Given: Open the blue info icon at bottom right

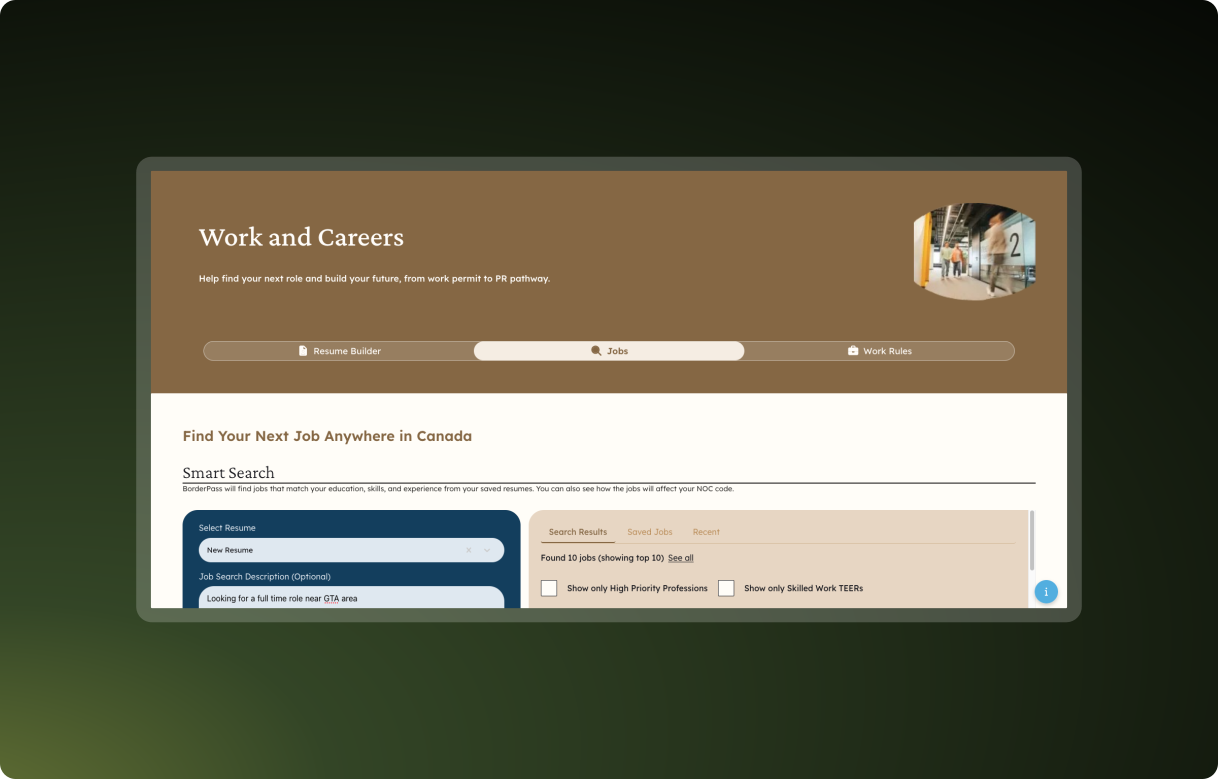Looking at the screenshot, I should coord(1045,592).
